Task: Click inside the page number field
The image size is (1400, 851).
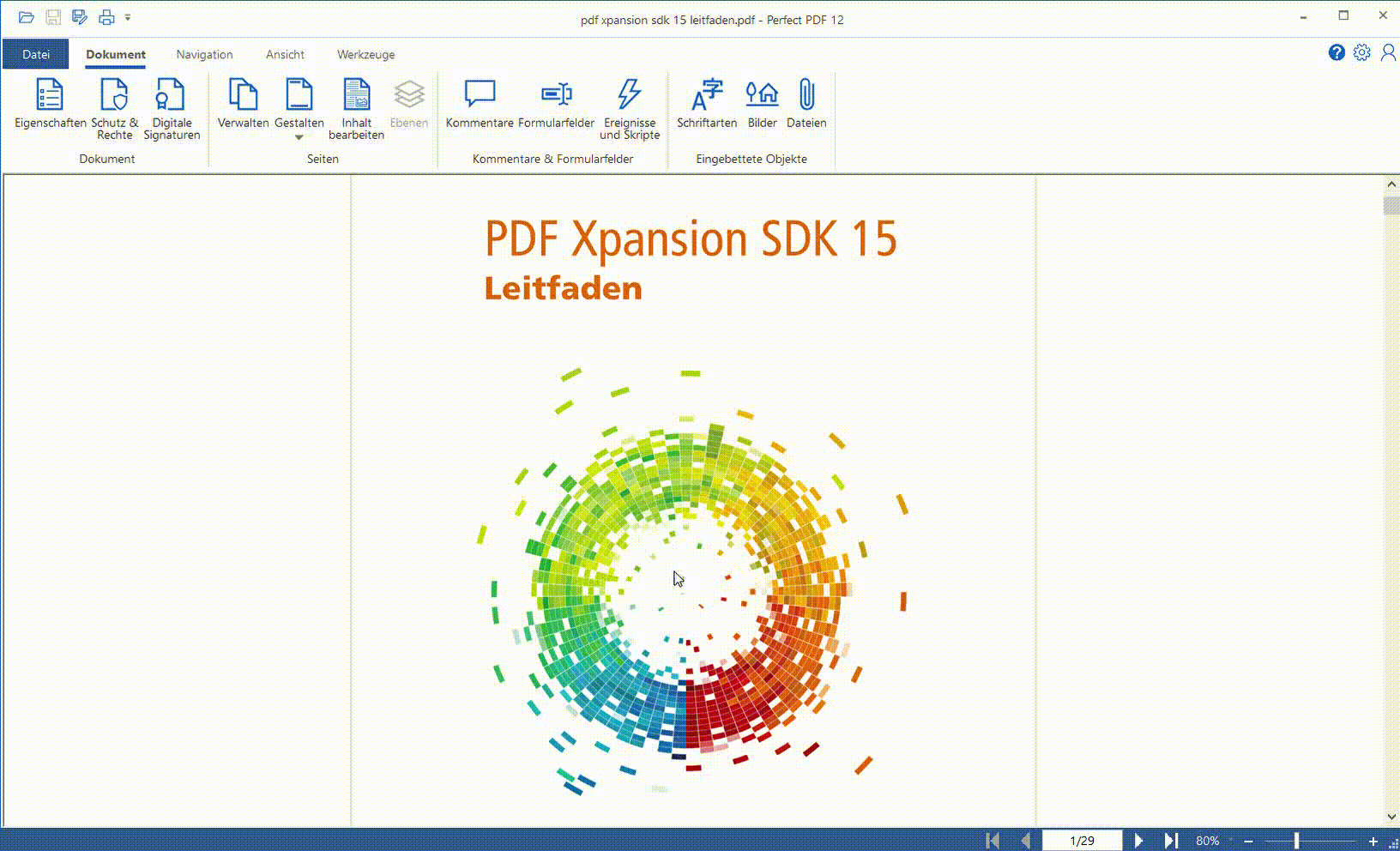Action: pos(1082,840)
